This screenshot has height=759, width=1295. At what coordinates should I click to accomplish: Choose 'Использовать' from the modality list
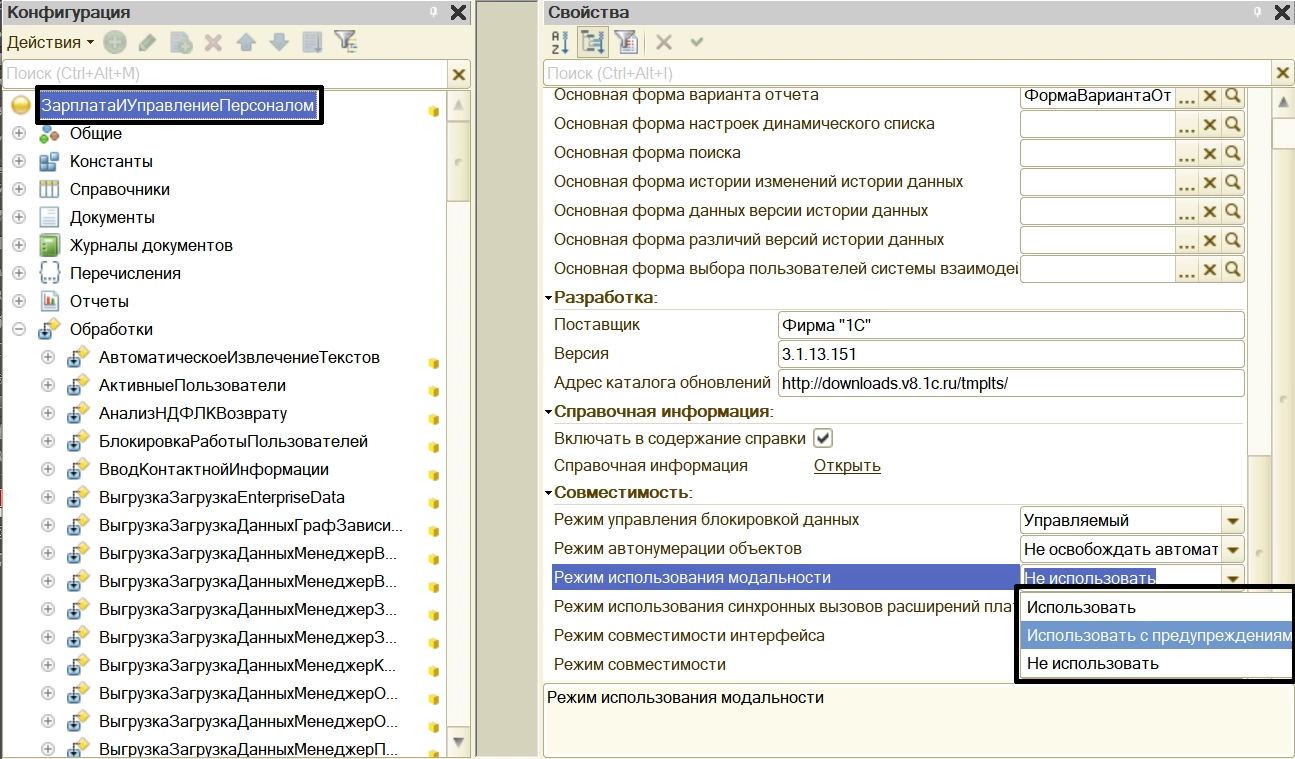[1081, 607]
